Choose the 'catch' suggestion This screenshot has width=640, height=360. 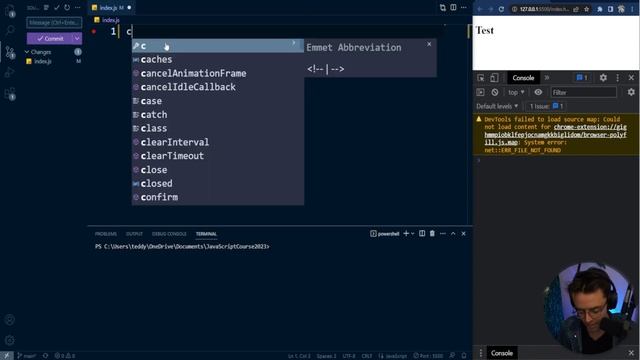218,115
